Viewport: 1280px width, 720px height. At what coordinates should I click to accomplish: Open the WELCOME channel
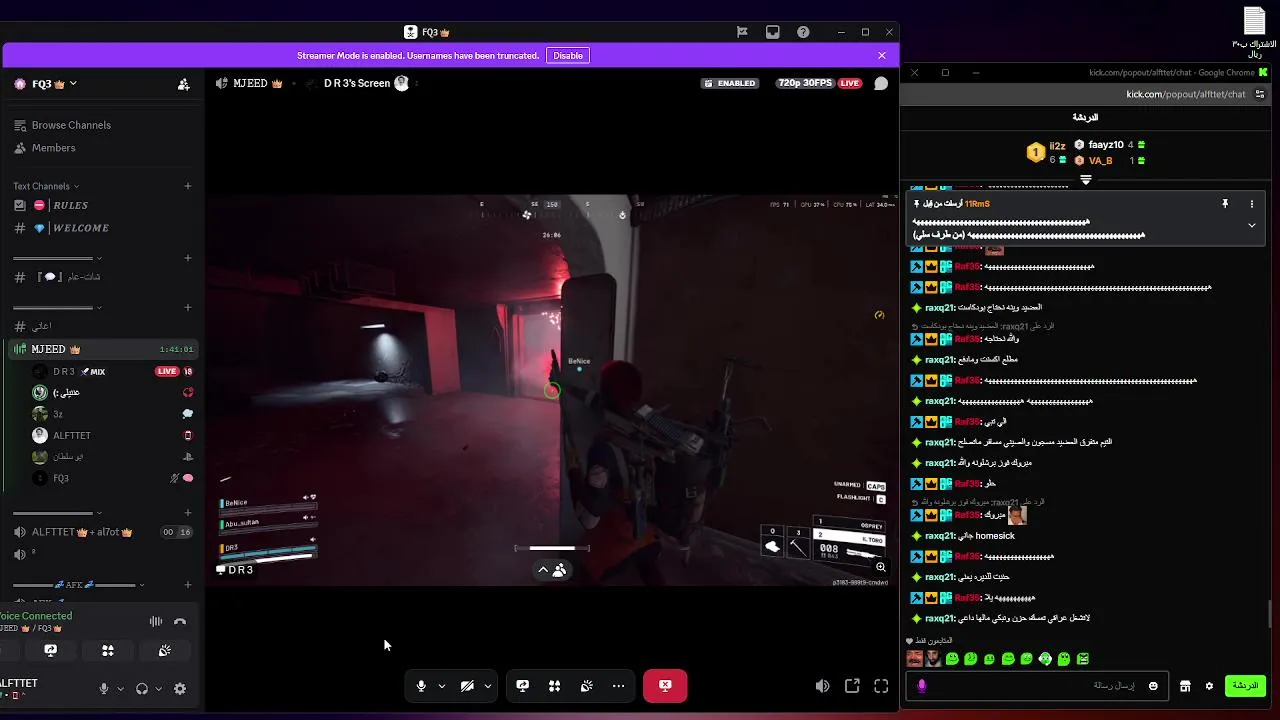point(80,228)
